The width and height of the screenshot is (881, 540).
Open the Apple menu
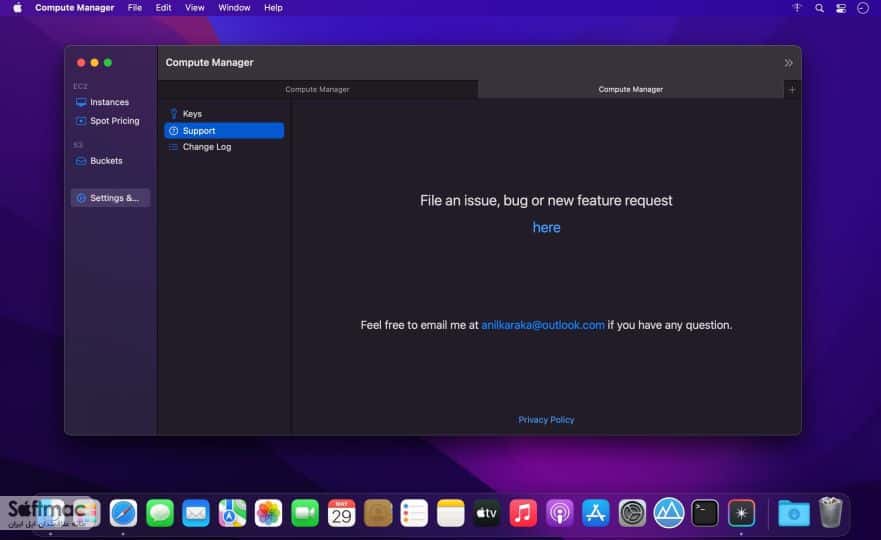coord(17,8)
